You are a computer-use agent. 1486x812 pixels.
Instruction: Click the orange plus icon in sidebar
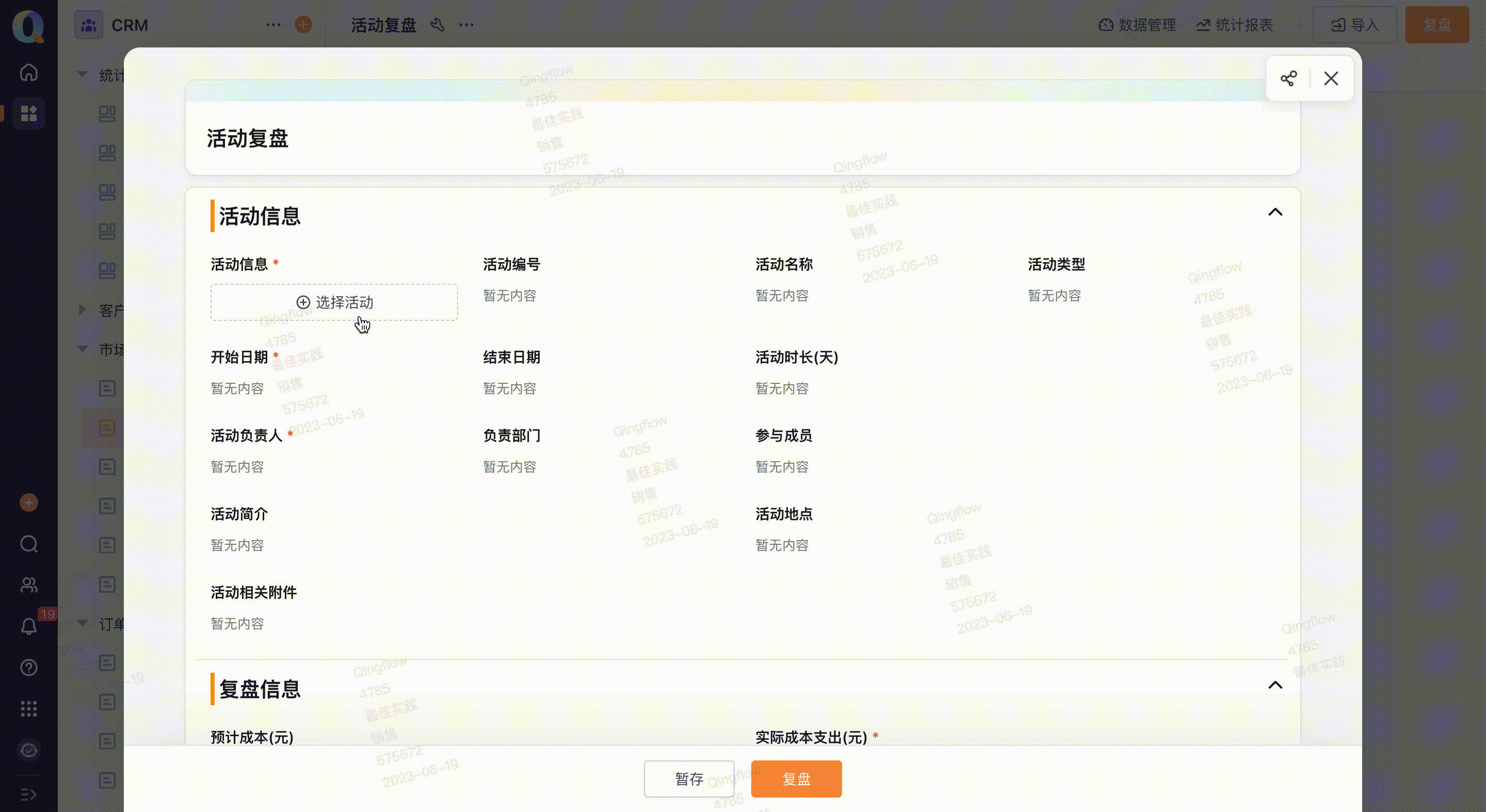tap(29, 502)
